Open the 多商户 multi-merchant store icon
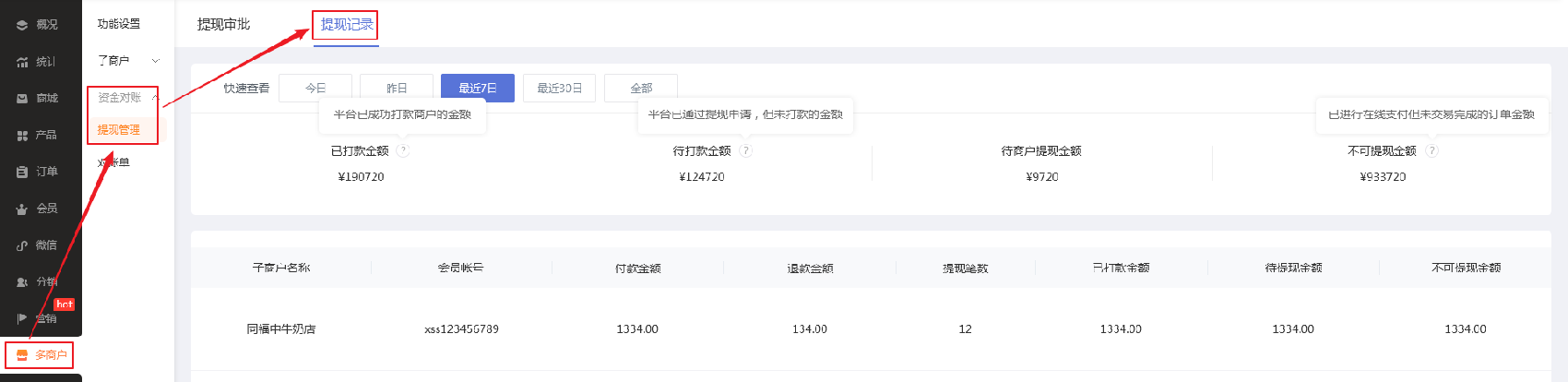Image resolution: width=1568 pixels, height=382 pixels. coord(22,354)
